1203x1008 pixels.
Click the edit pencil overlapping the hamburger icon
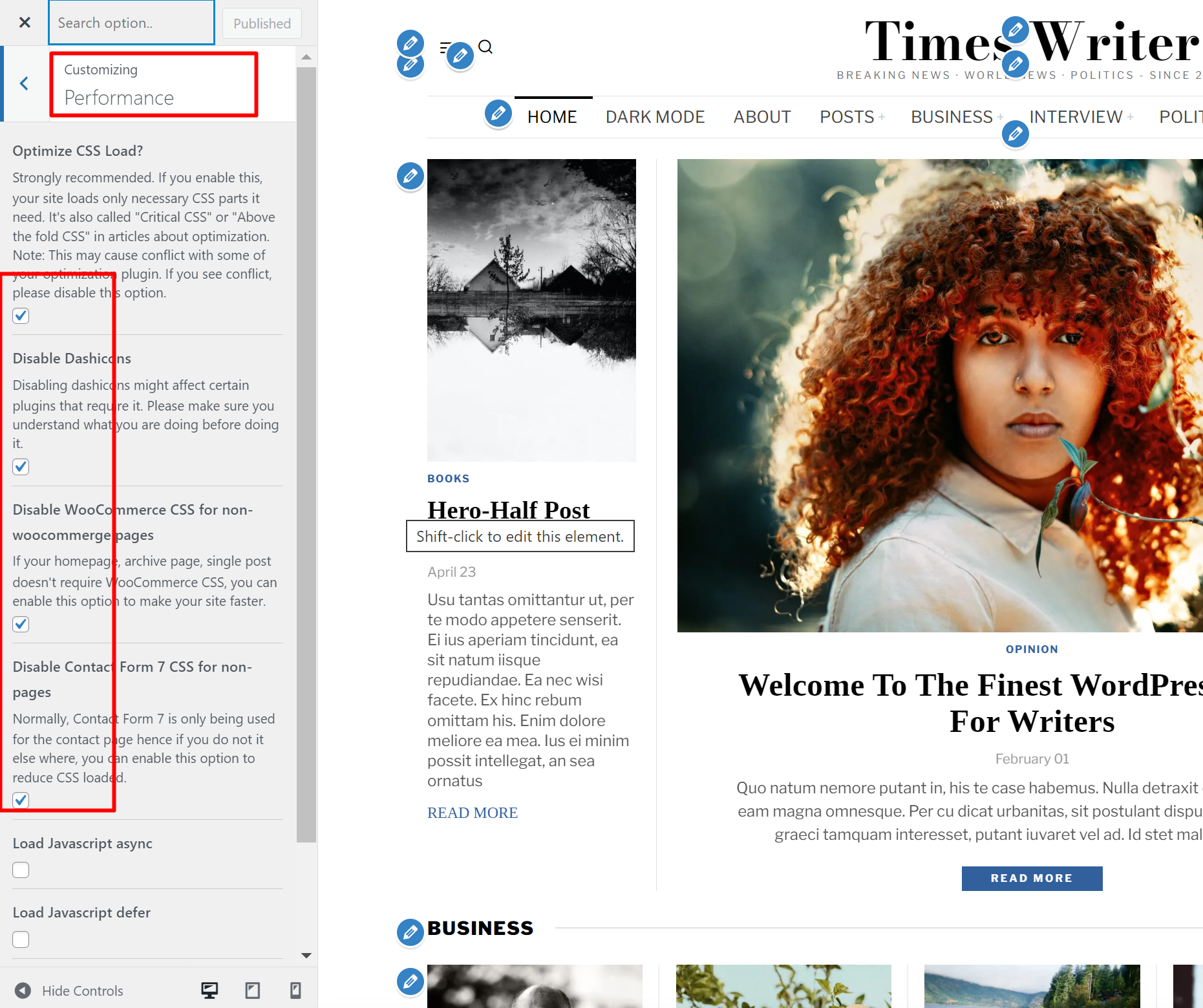point(460,56)
